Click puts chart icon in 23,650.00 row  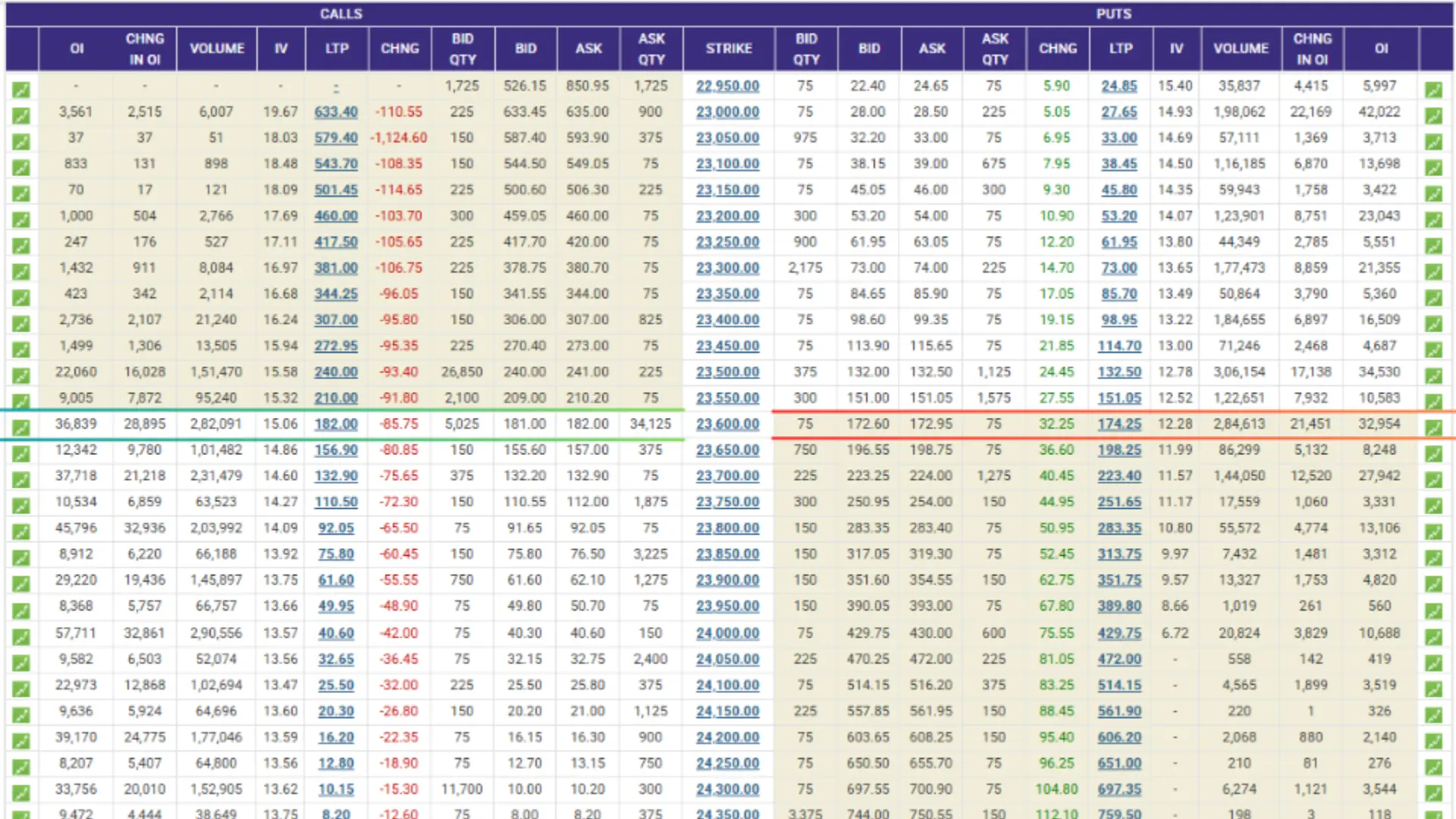(1433, 453)
